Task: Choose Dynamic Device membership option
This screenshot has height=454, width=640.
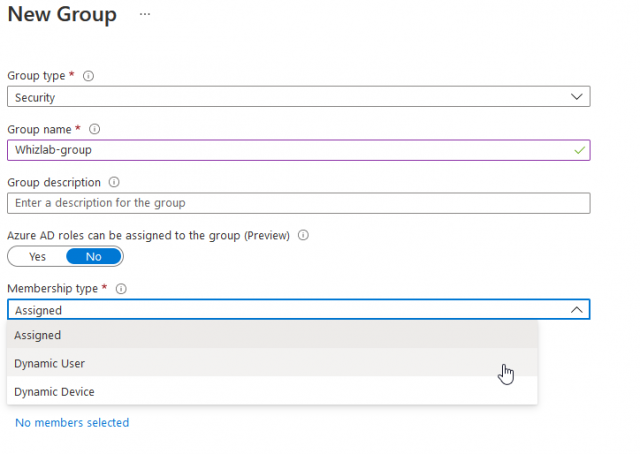Action: (x=54, y=392)
